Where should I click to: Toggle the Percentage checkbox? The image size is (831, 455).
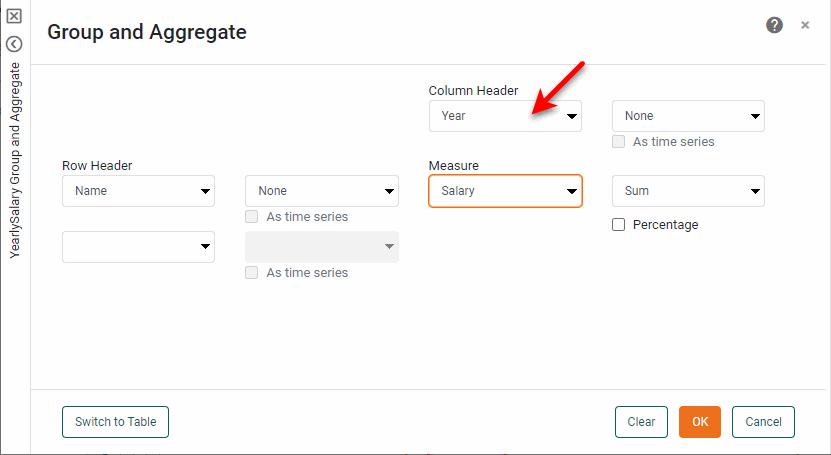tap(618, 225)
